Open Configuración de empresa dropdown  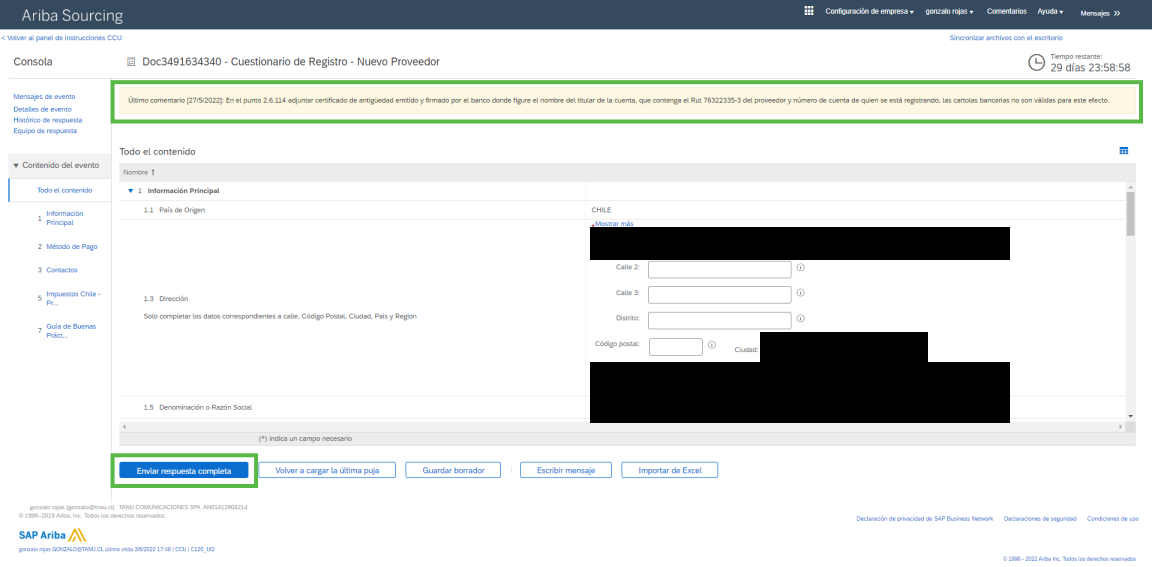click(x=869, y=12)
